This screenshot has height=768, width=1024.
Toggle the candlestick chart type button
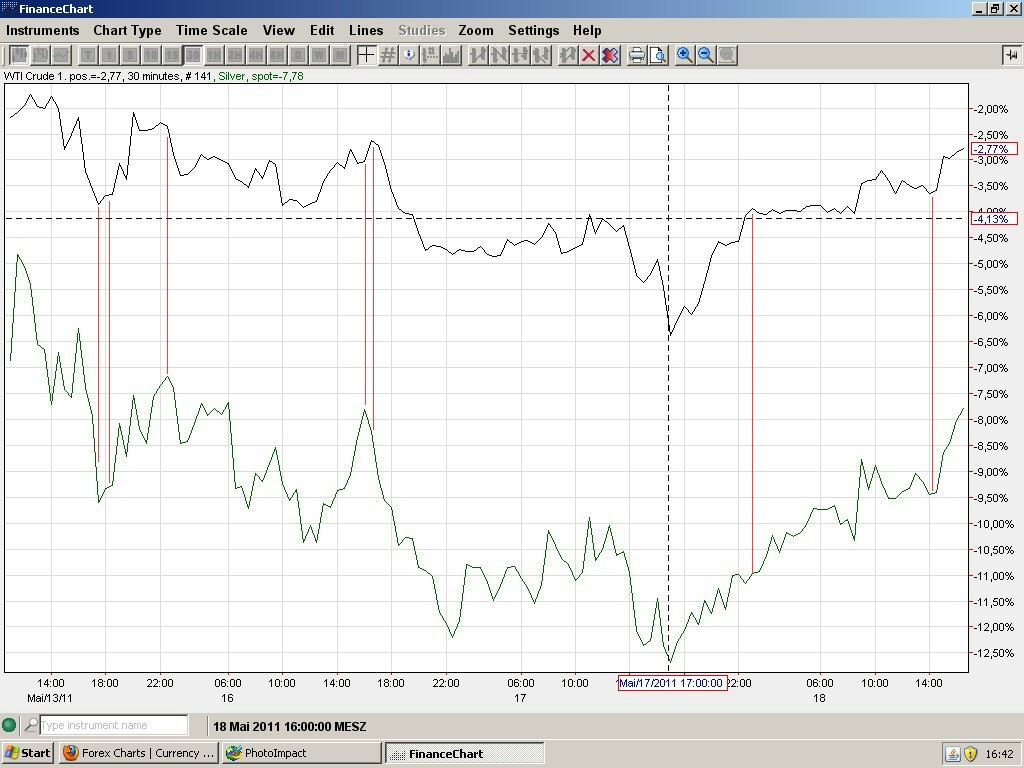tap(41, 55)
